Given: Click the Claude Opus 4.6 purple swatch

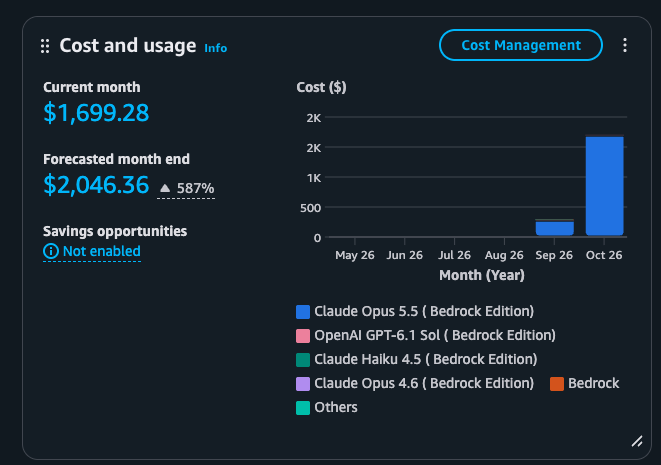Looking at the screenshot, I should pyautogui.click(x=303, y=384).
